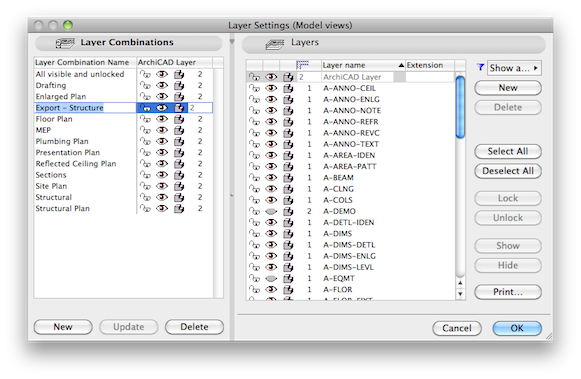Click the ArchiCAD Layer name field
The image size is (581, 379).
(357, 77)
